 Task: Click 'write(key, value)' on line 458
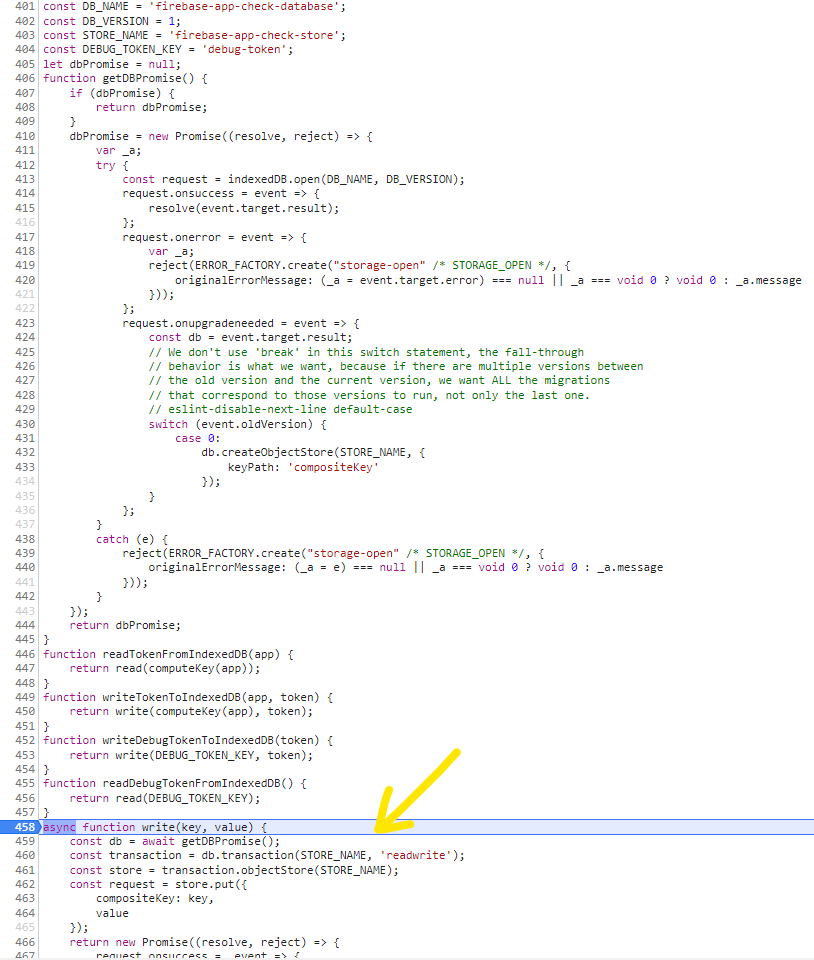click(x=198, y=827)
